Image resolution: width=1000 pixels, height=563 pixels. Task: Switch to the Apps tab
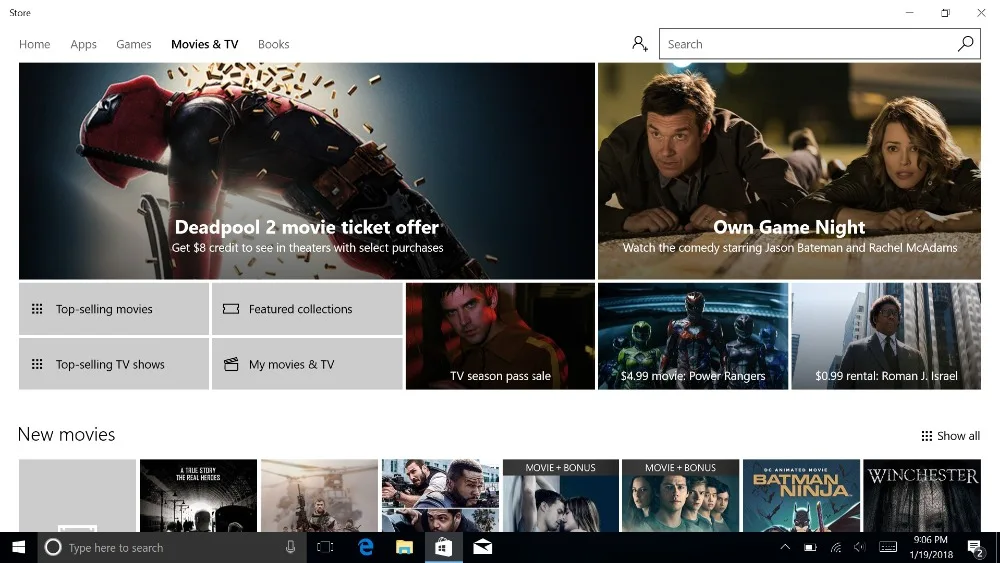[84, 44]
